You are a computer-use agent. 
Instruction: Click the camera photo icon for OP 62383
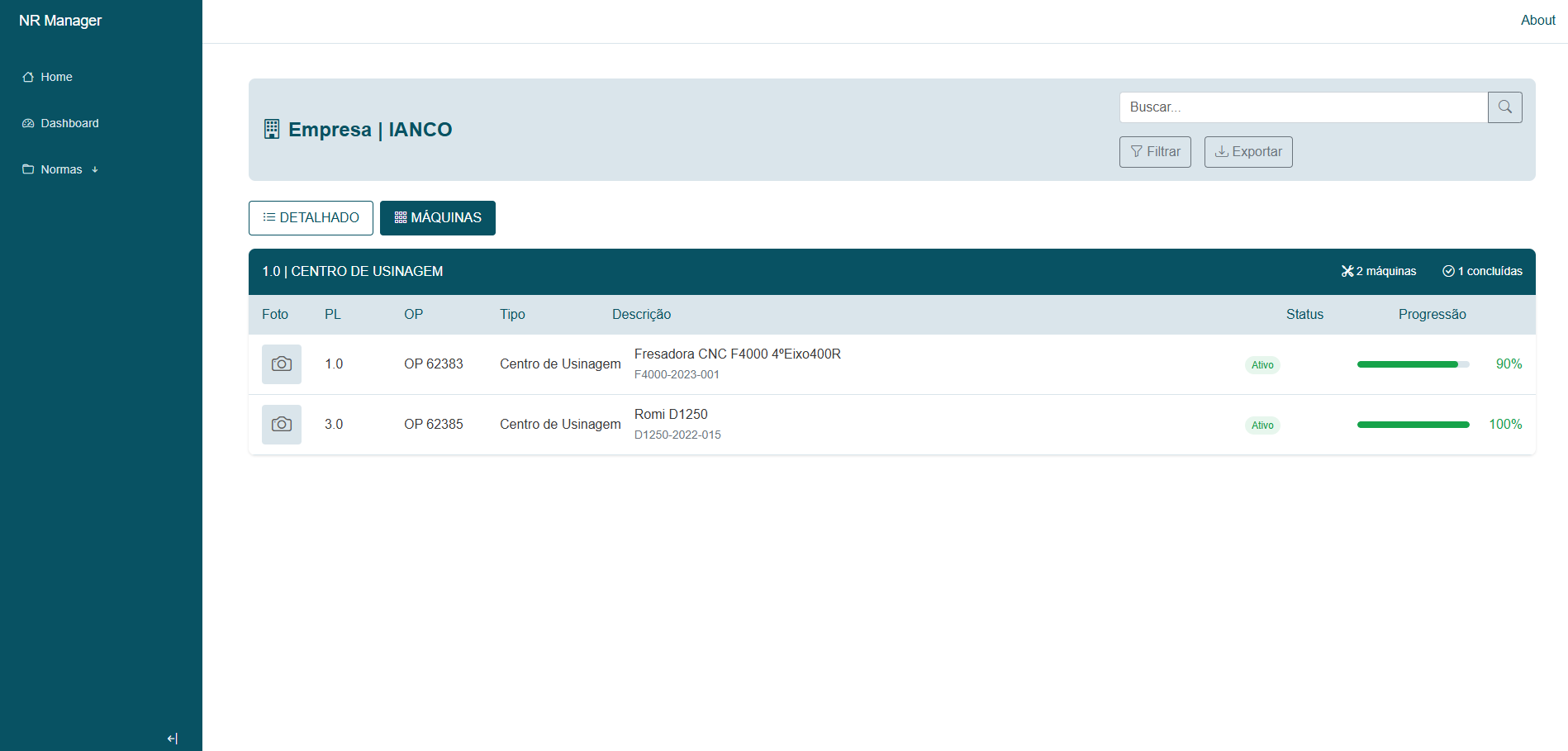click(x=282, y=364)
